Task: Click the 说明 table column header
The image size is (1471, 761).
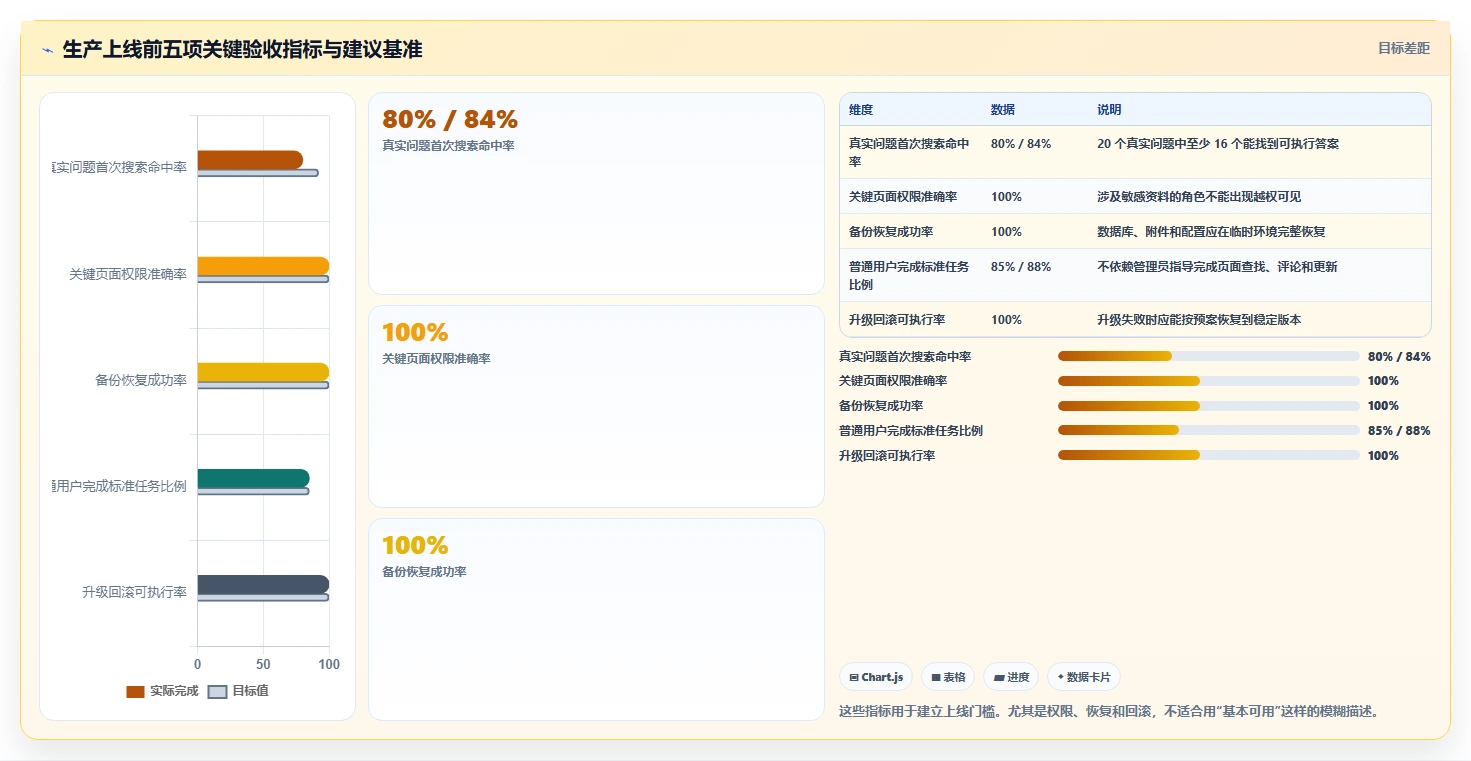Action: (1109, 110)
